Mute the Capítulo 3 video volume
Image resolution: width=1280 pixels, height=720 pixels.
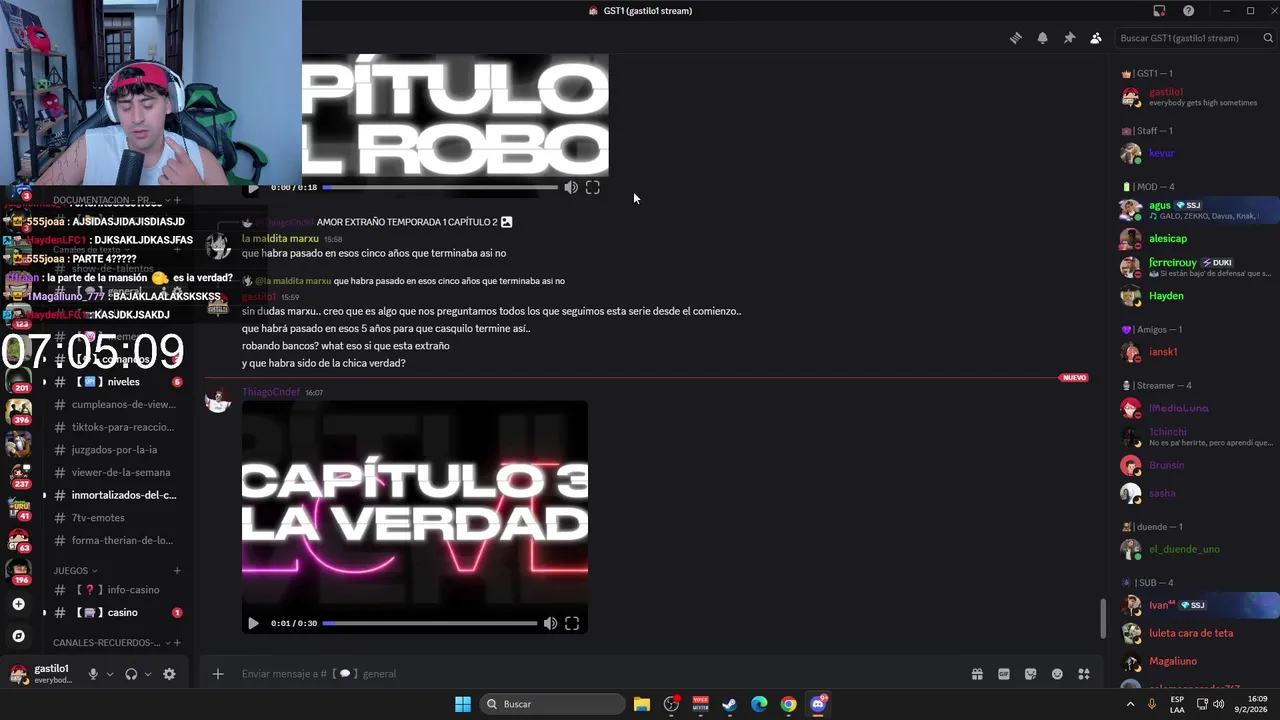coord(550,623)
